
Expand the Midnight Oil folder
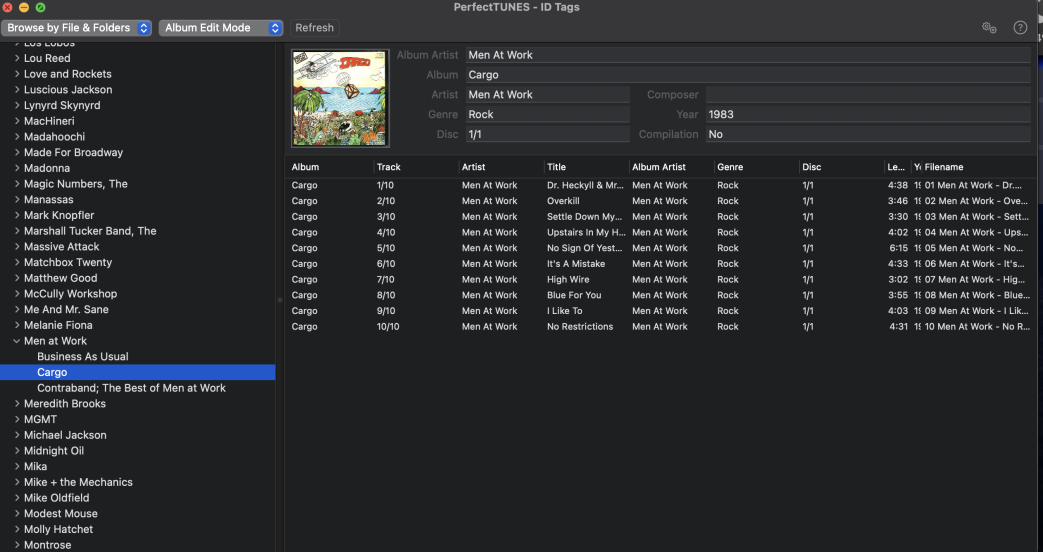point(17,451)
